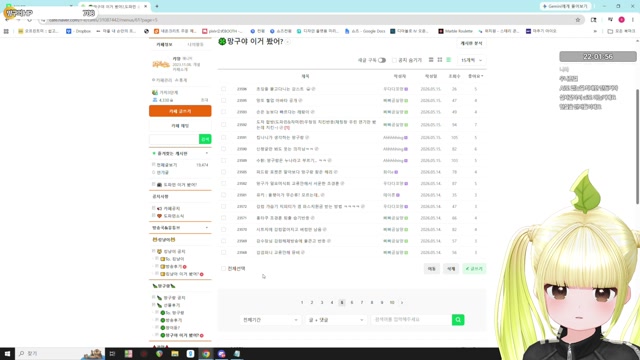The width and height of the screenshot is (640, 360).
Task: Select the green list view icon
Action: (x=449, y=60)
